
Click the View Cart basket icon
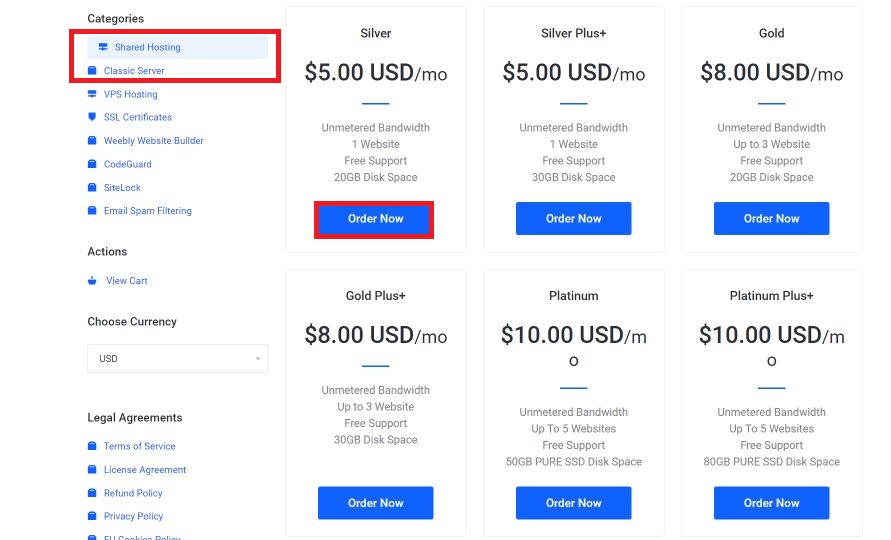pos(92,280)
